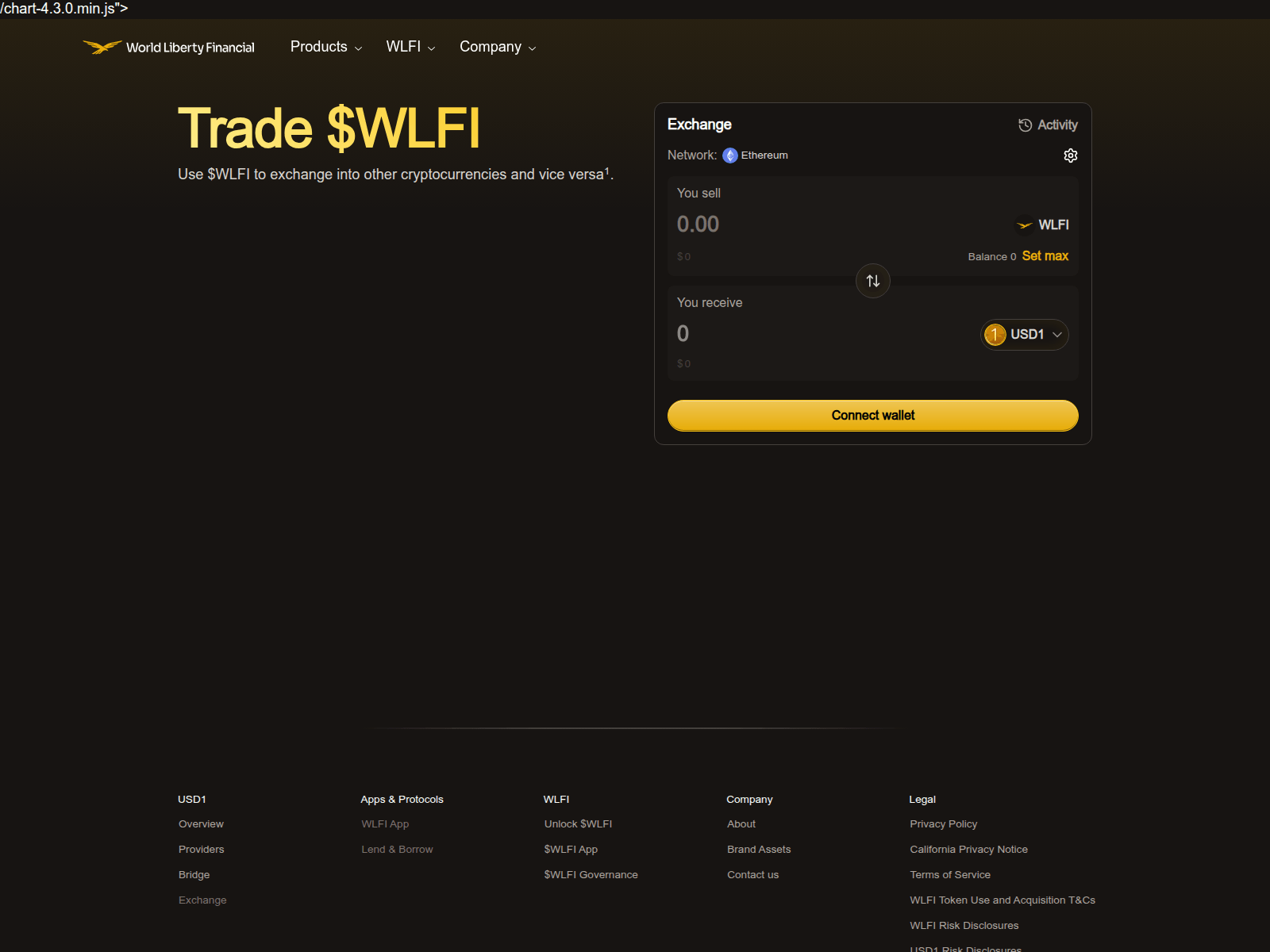Image resolution: width=1270 pixels, height=952 pixels.
Task: Open the Lend & Borrow footer link
Action: 397,850
